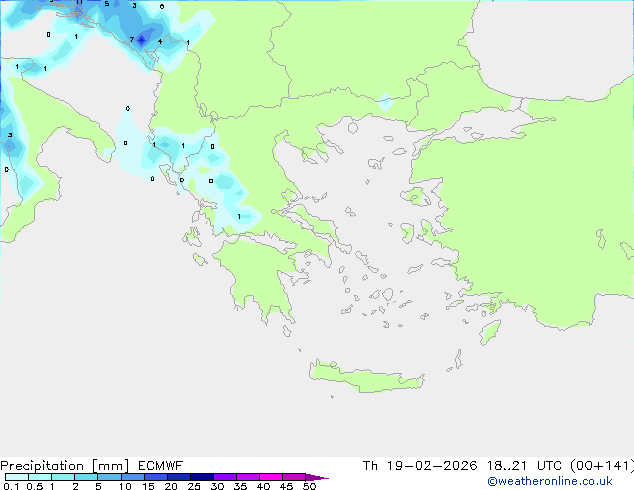Click the precipitation value '7' on the map
This screenshot has width=634, height=490.
(x=132, y=40)
